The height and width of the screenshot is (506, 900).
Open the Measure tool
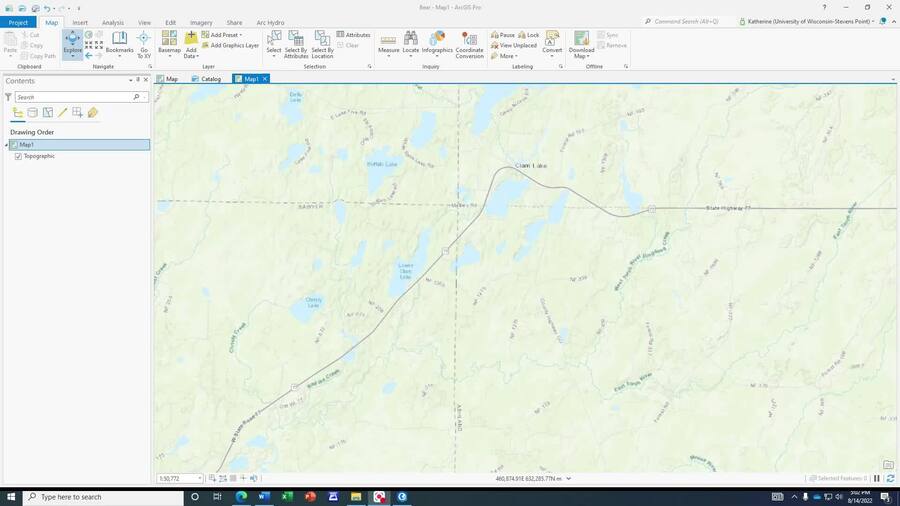388,42
